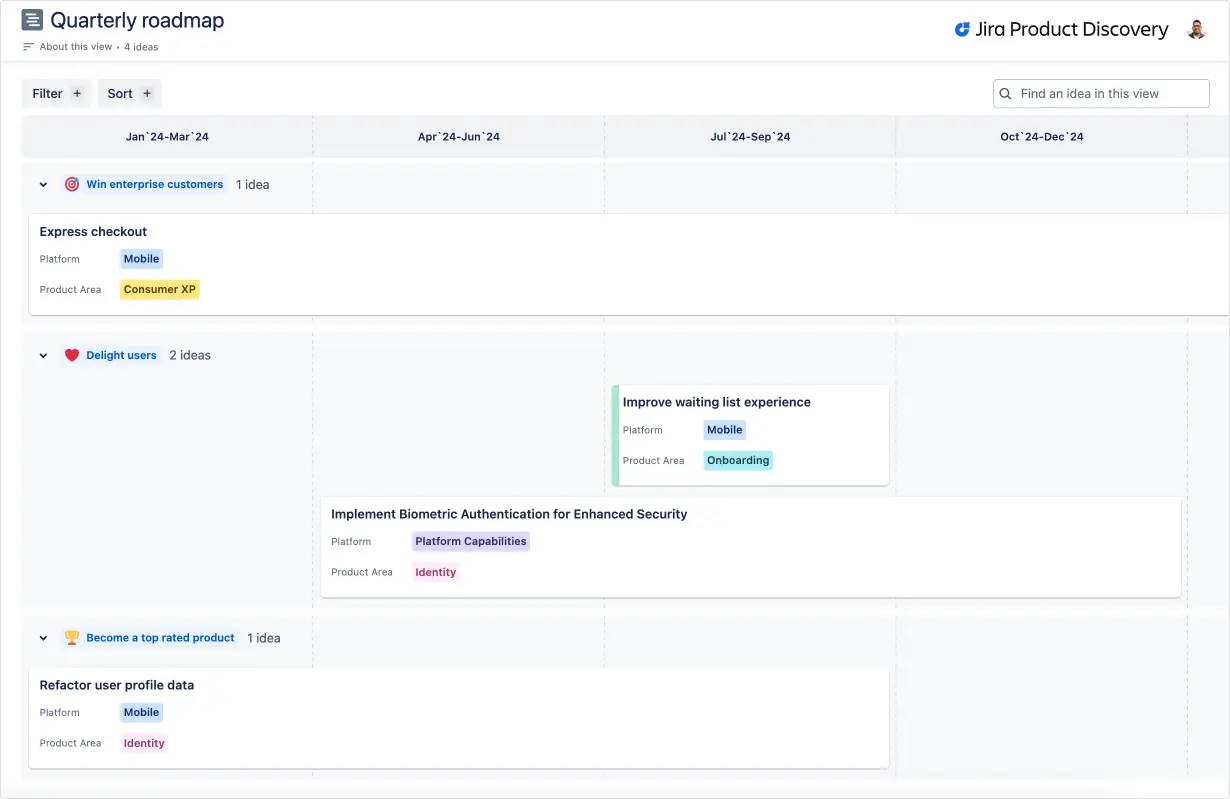
Task: Select the Jan`24-Mar`24 column header
Action: pyautogui.click(x=167, y=137)
